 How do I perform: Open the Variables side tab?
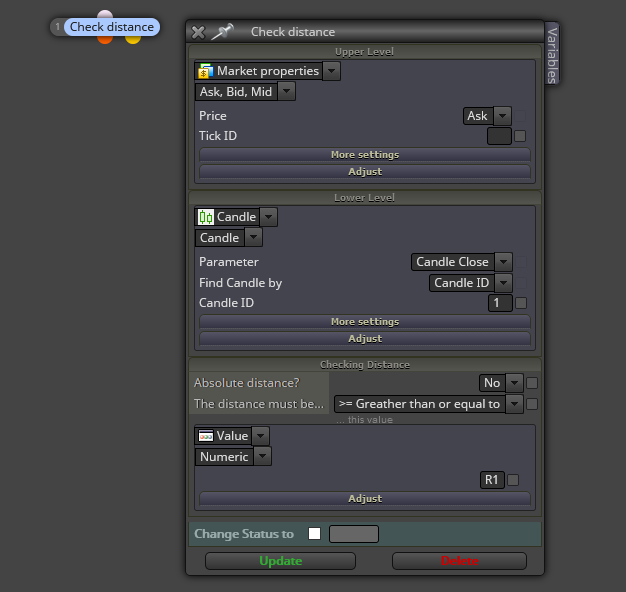[552, 55]
